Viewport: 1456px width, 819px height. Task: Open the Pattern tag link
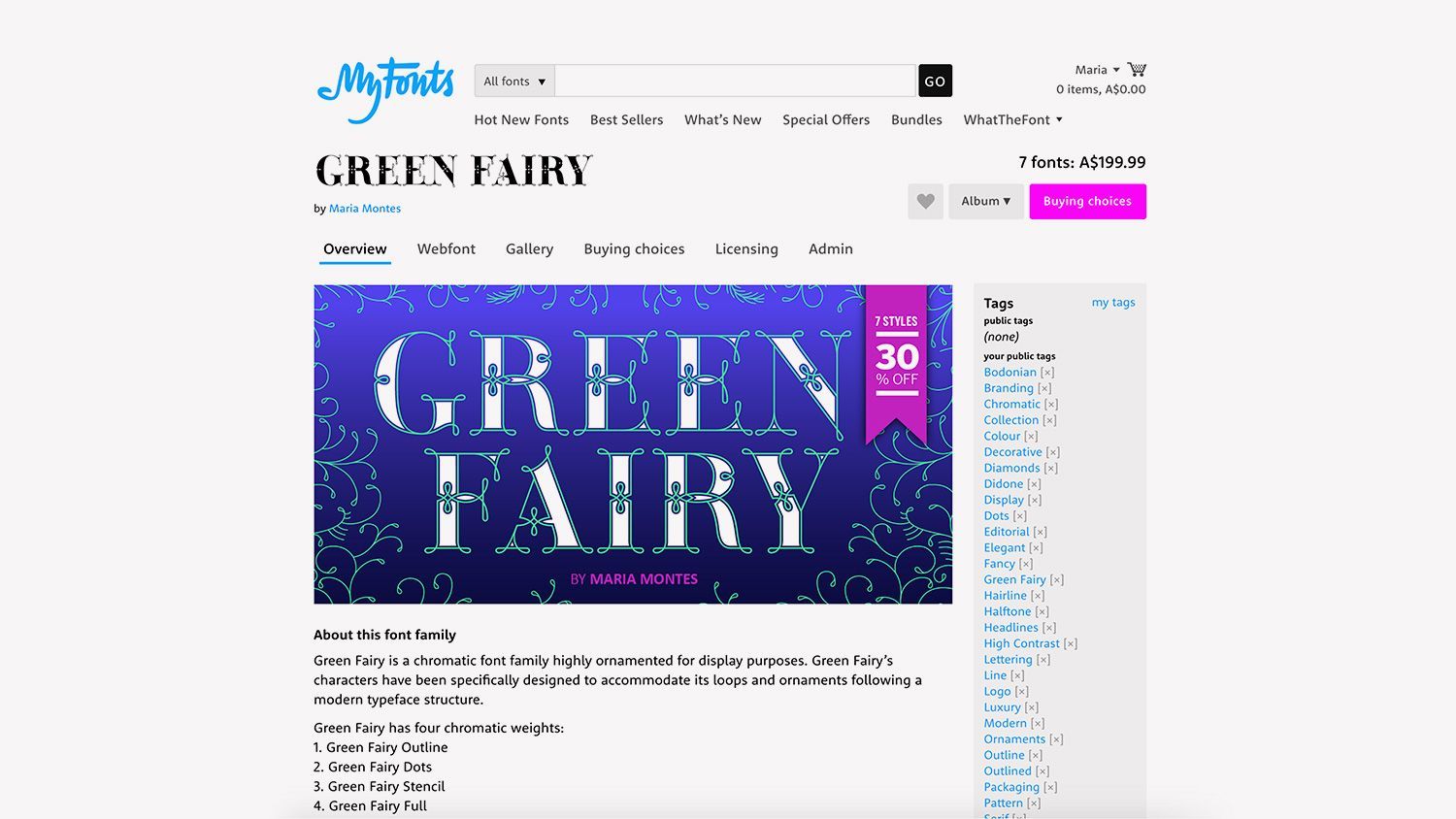(x=1004, y=803)
